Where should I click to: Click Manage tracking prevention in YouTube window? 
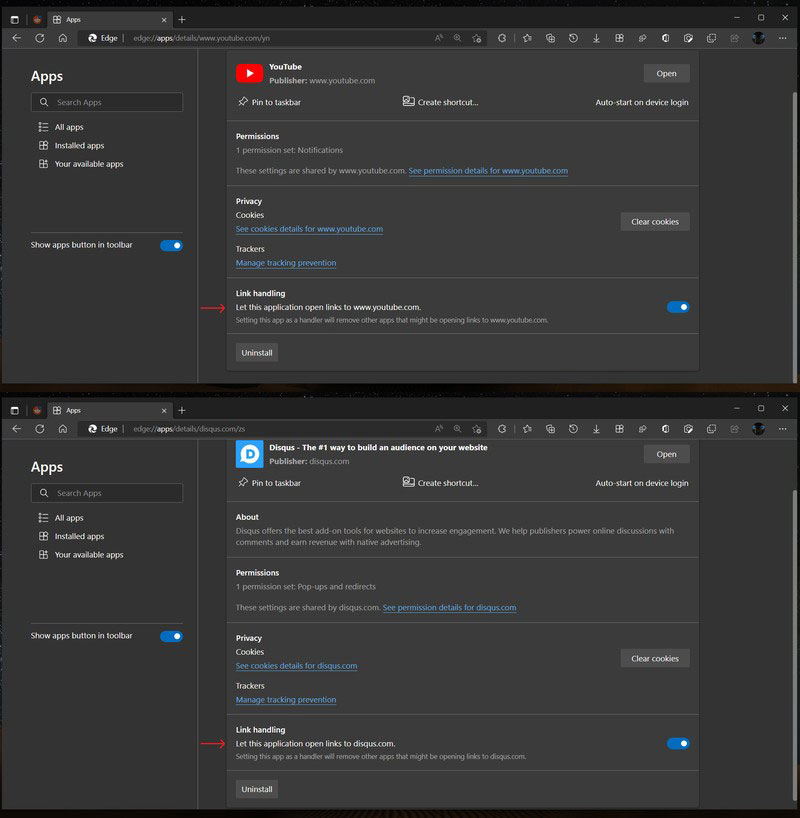[x=285, y=263]
